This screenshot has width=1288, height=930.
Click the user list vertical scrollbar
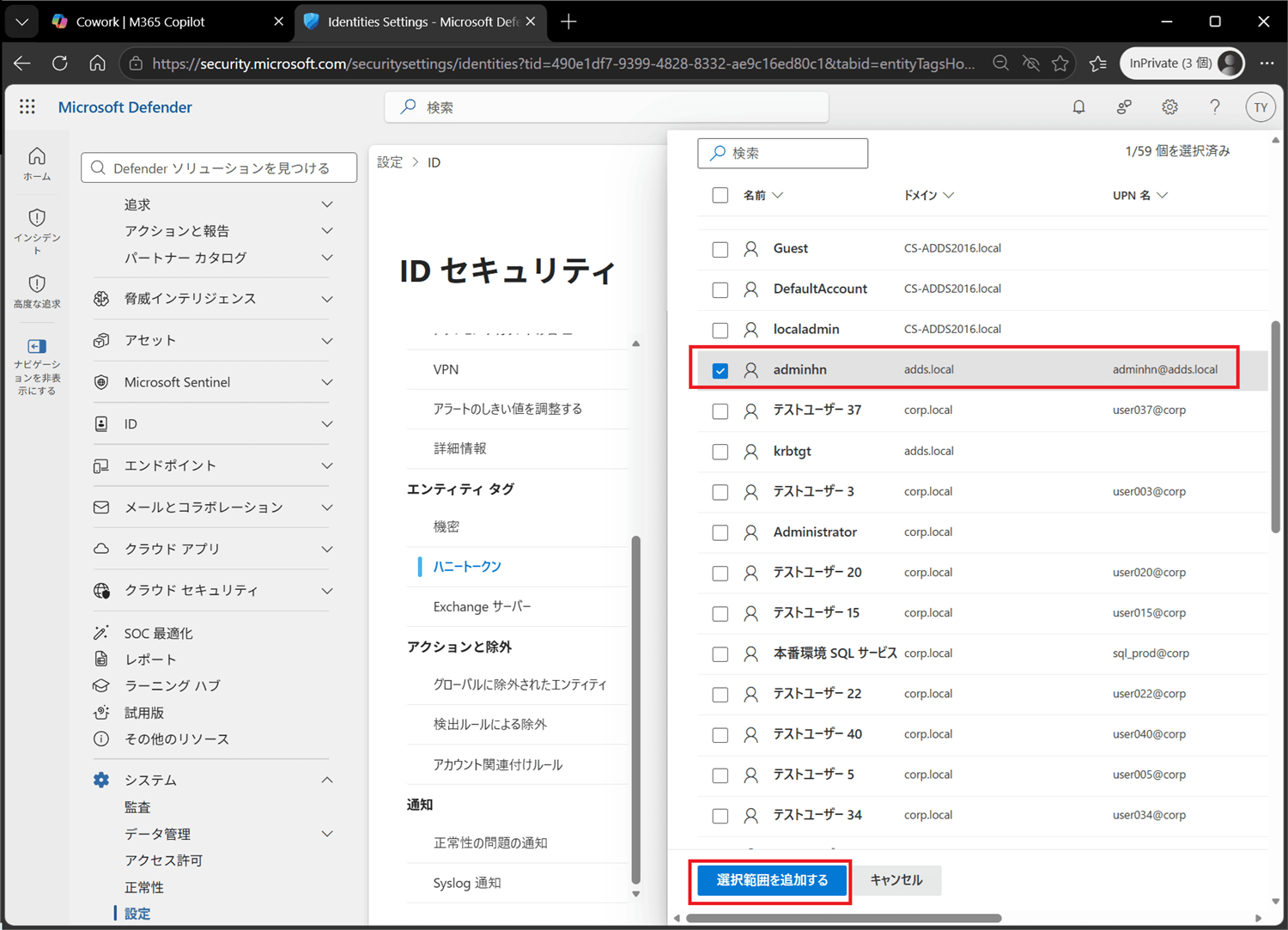1276,427
